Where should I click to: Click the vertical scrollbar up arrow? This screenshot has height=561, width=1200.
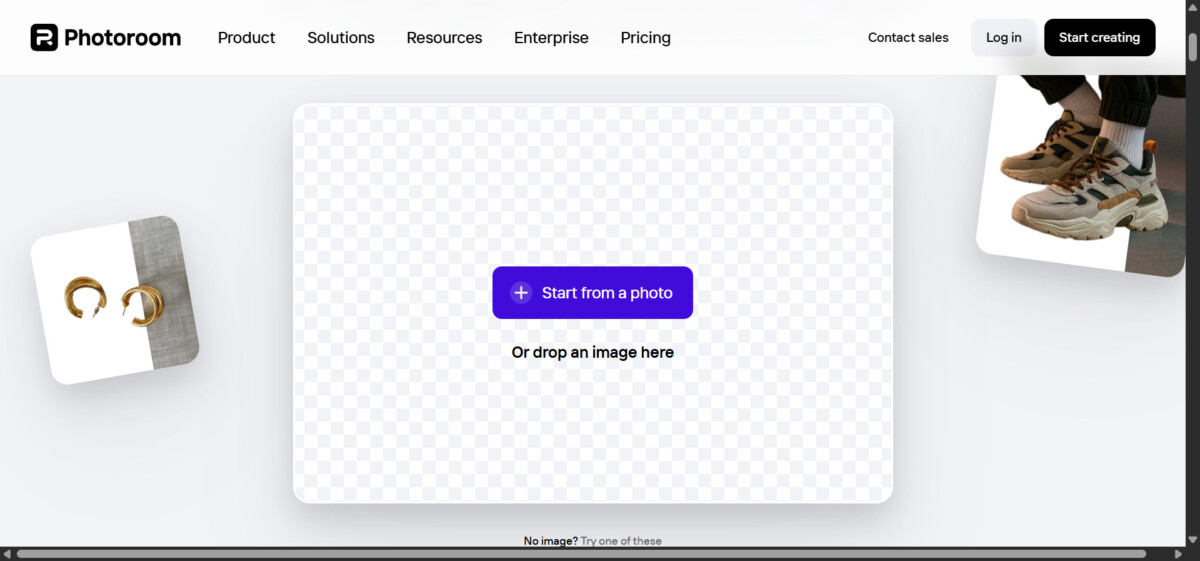click(x=1192, y=8)
